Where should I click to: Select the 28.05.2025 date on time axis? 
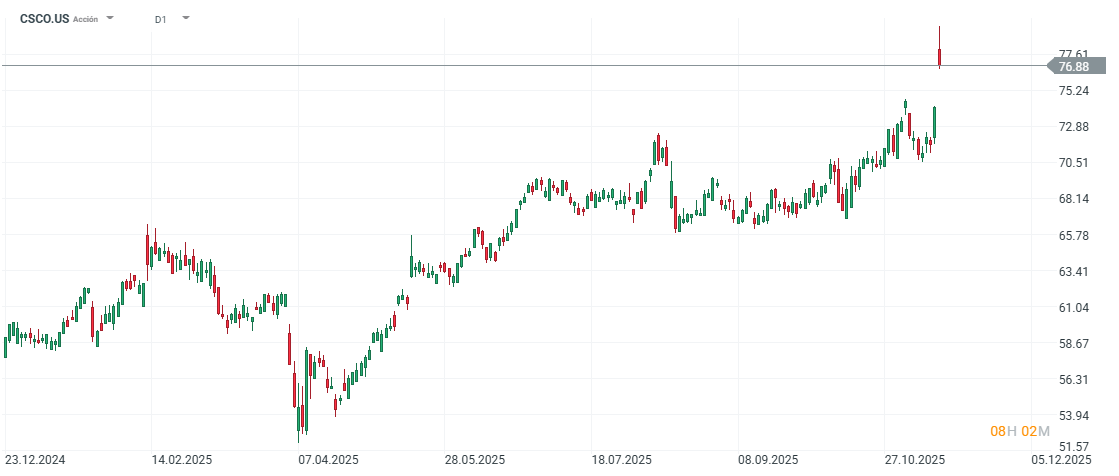(475, 460)
